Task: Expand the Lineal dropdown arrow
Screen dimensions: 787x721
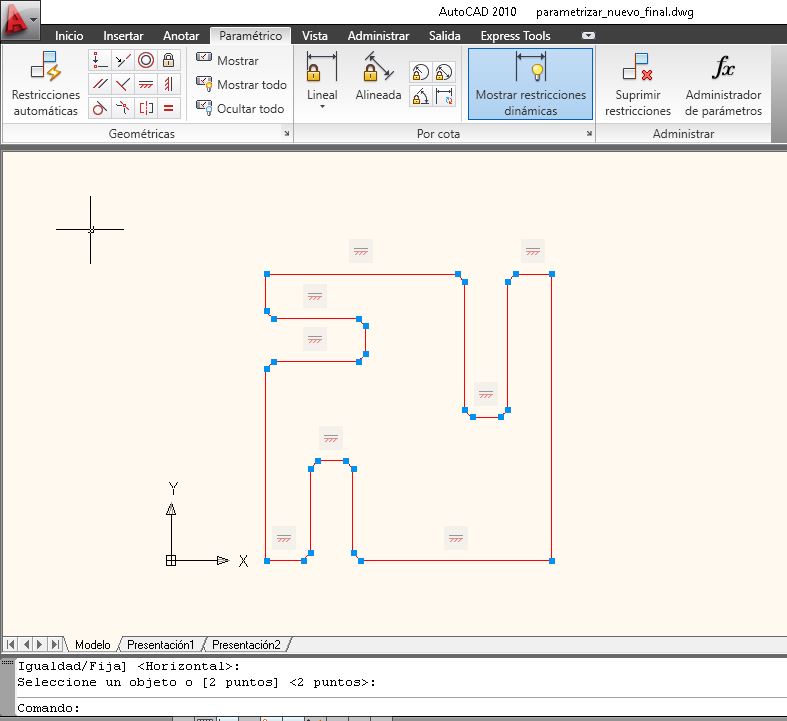Action: point(322,107)
